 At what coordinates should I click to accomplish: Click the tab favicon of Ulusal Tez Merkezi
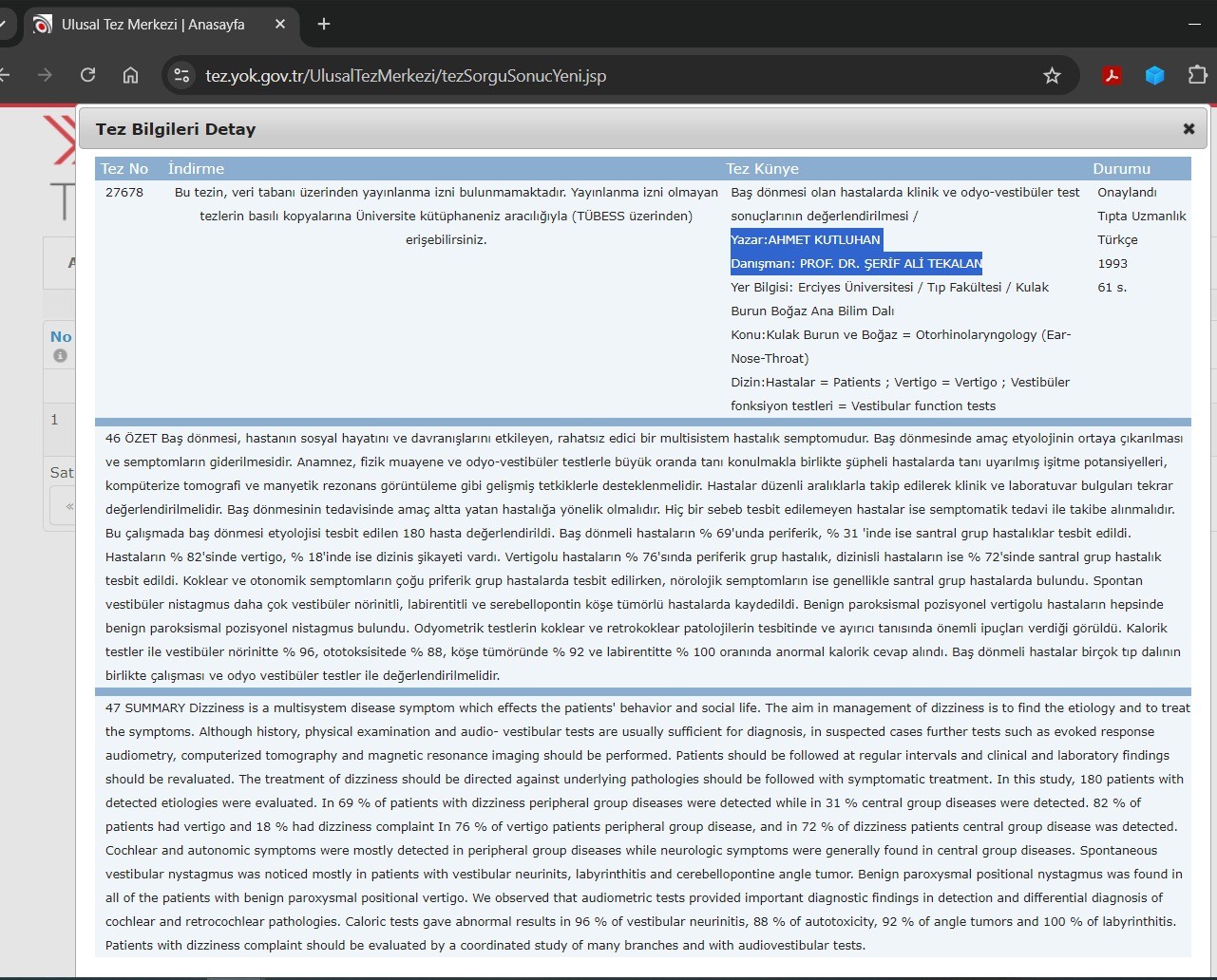coord(43,25)
